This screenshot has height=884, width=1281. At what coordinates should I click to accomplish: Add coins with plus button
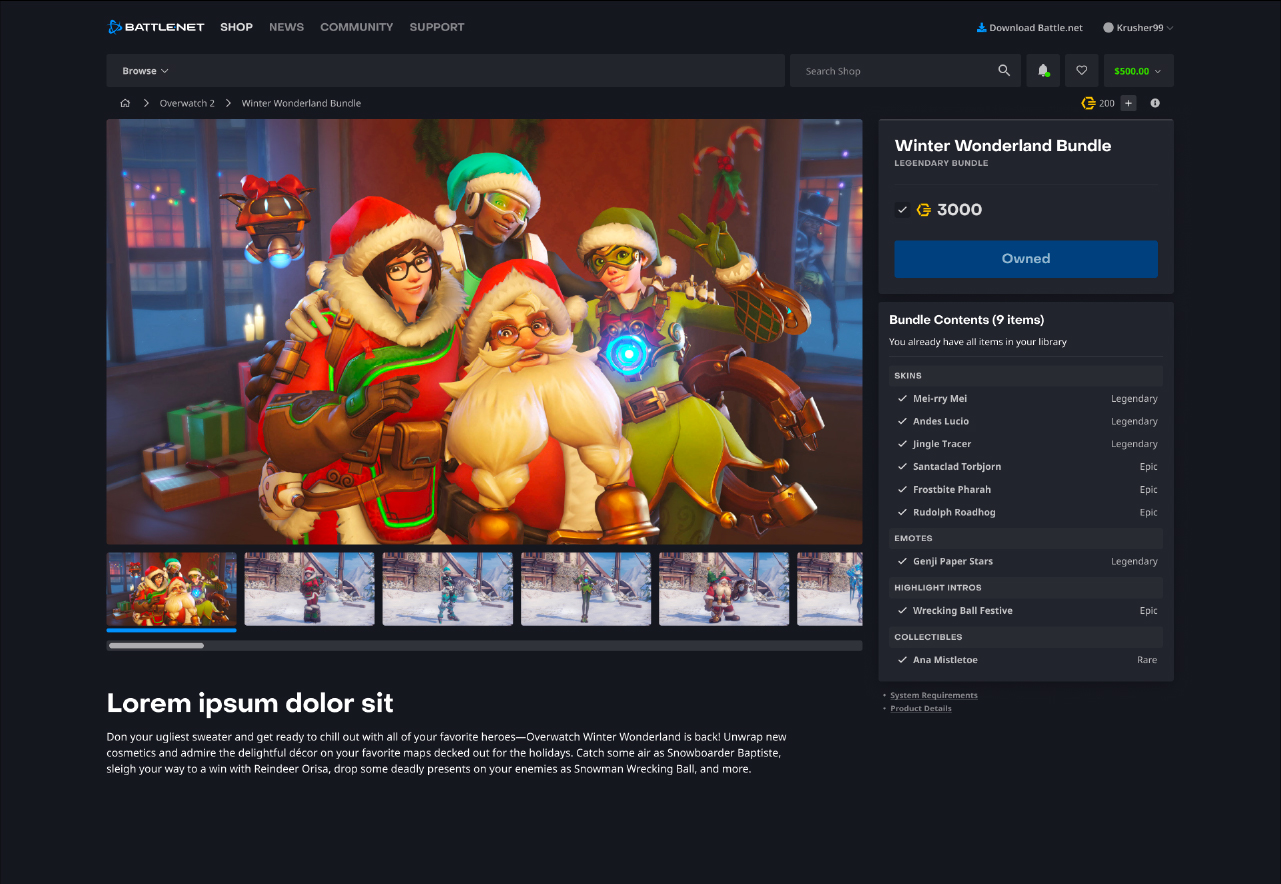1128,103
